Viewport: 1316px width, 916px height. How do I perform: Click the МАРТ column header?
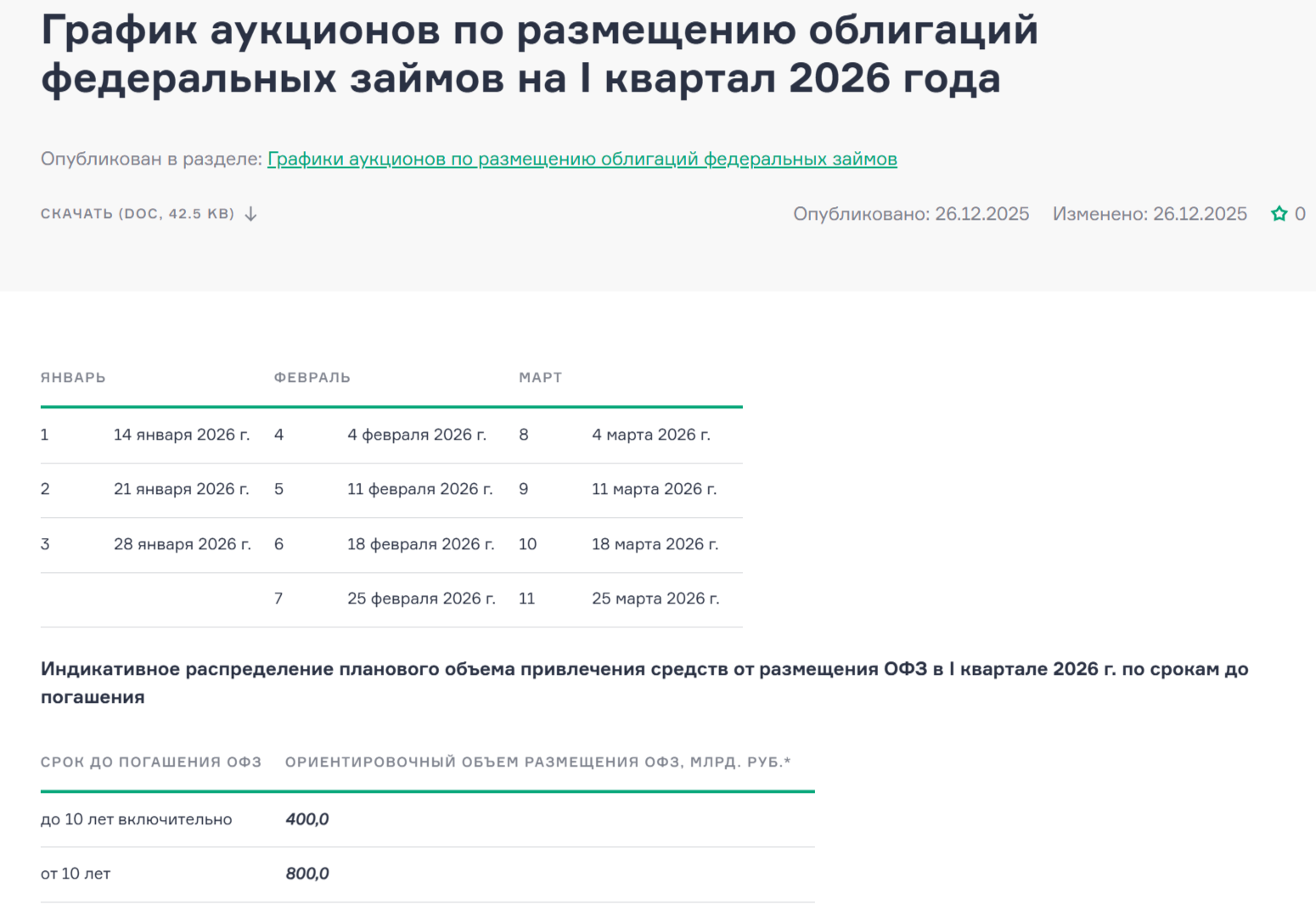541,377
